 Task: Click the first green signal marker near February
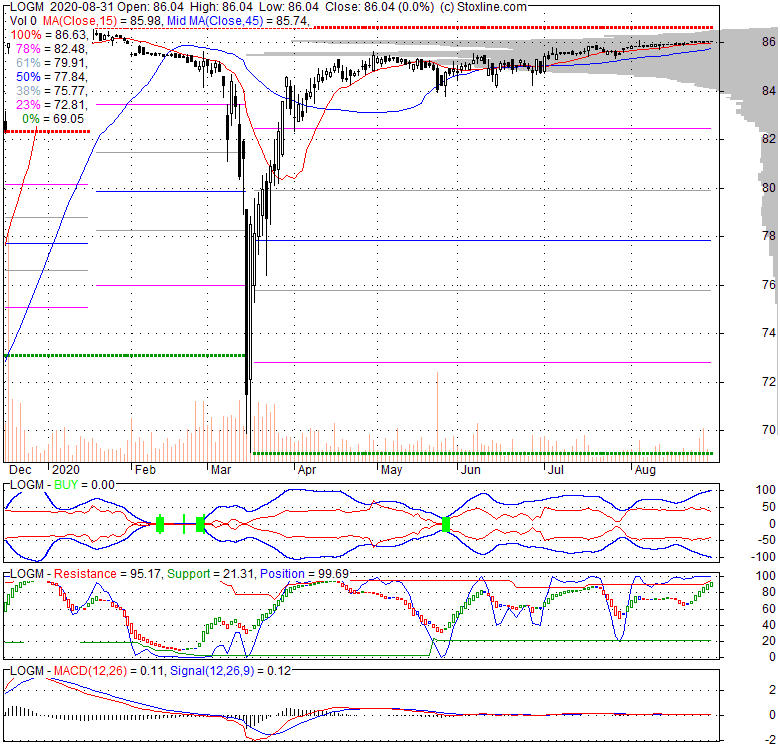tap(160, 524)
